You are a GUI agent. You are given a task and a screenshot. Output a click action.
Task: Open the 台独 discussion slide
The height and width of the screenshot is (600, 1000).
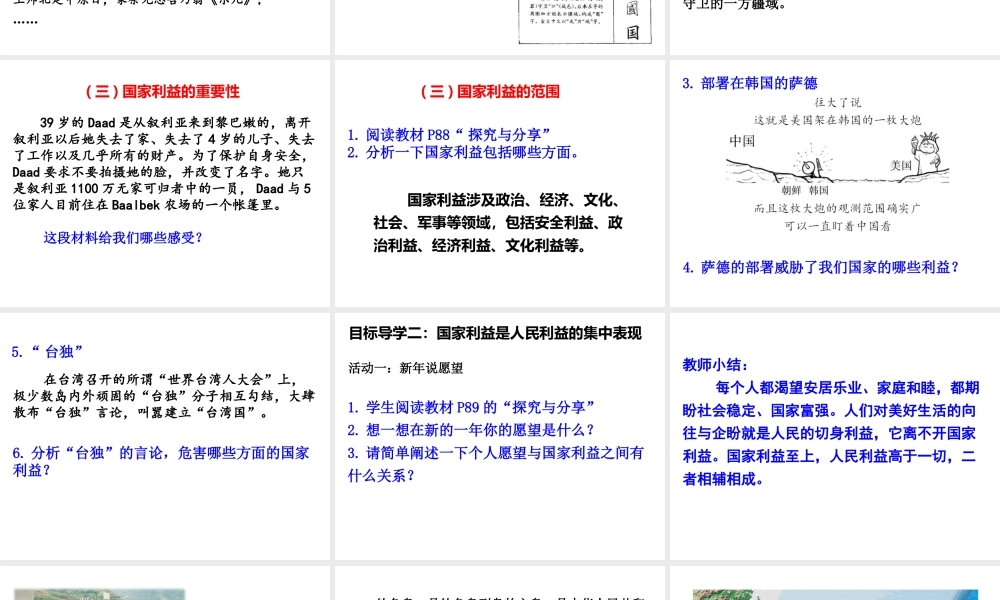165,436
